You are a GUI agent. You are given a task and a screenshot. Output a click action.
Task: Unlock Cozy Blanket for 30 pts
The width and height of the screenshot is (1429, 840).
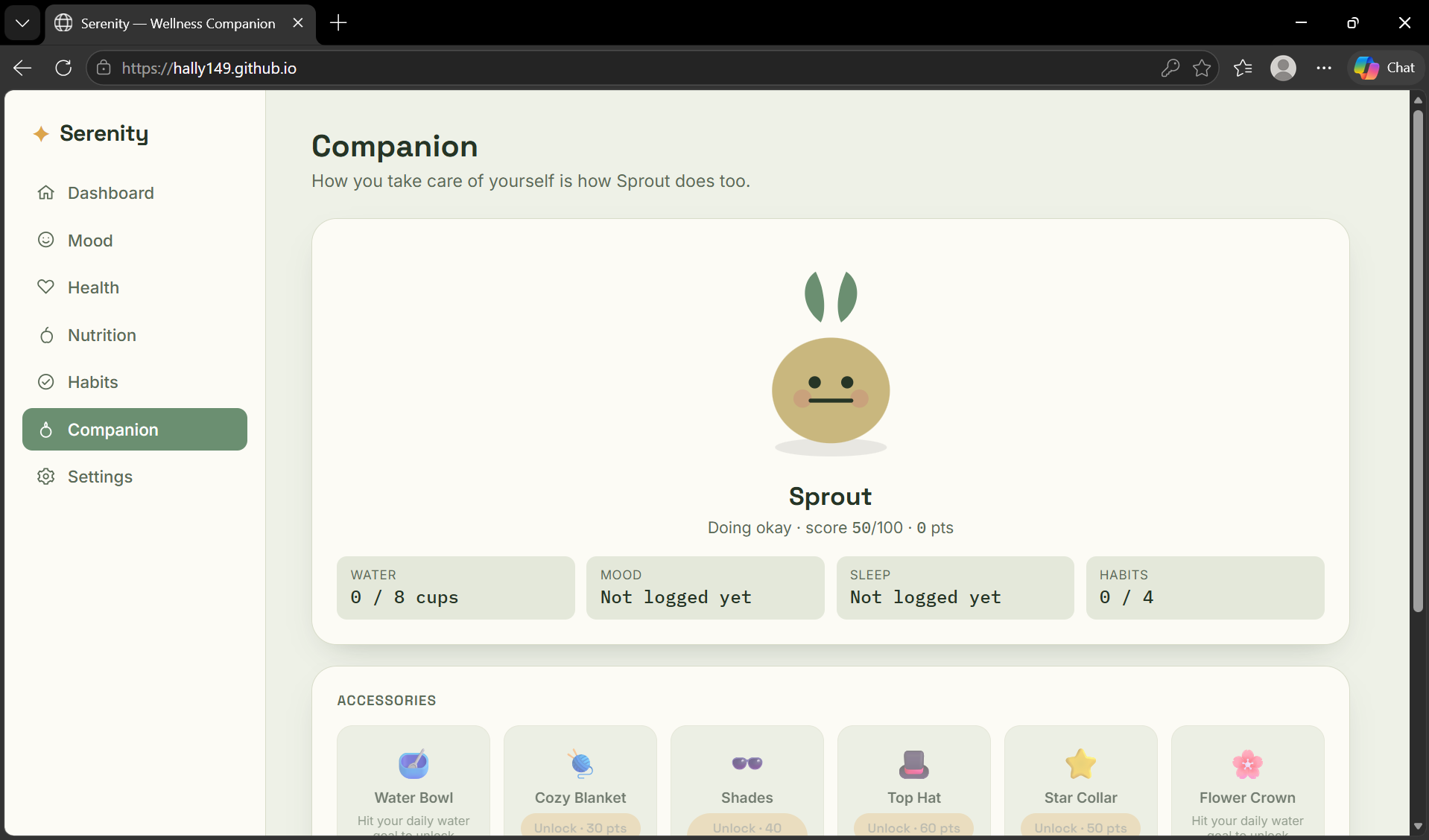coord(580,827)
